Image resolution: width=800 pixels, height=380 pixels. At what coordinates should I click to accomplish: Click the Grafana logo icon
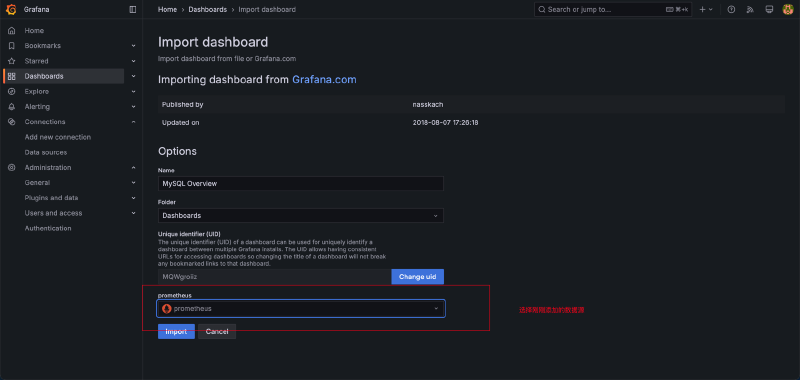[11, 9]
